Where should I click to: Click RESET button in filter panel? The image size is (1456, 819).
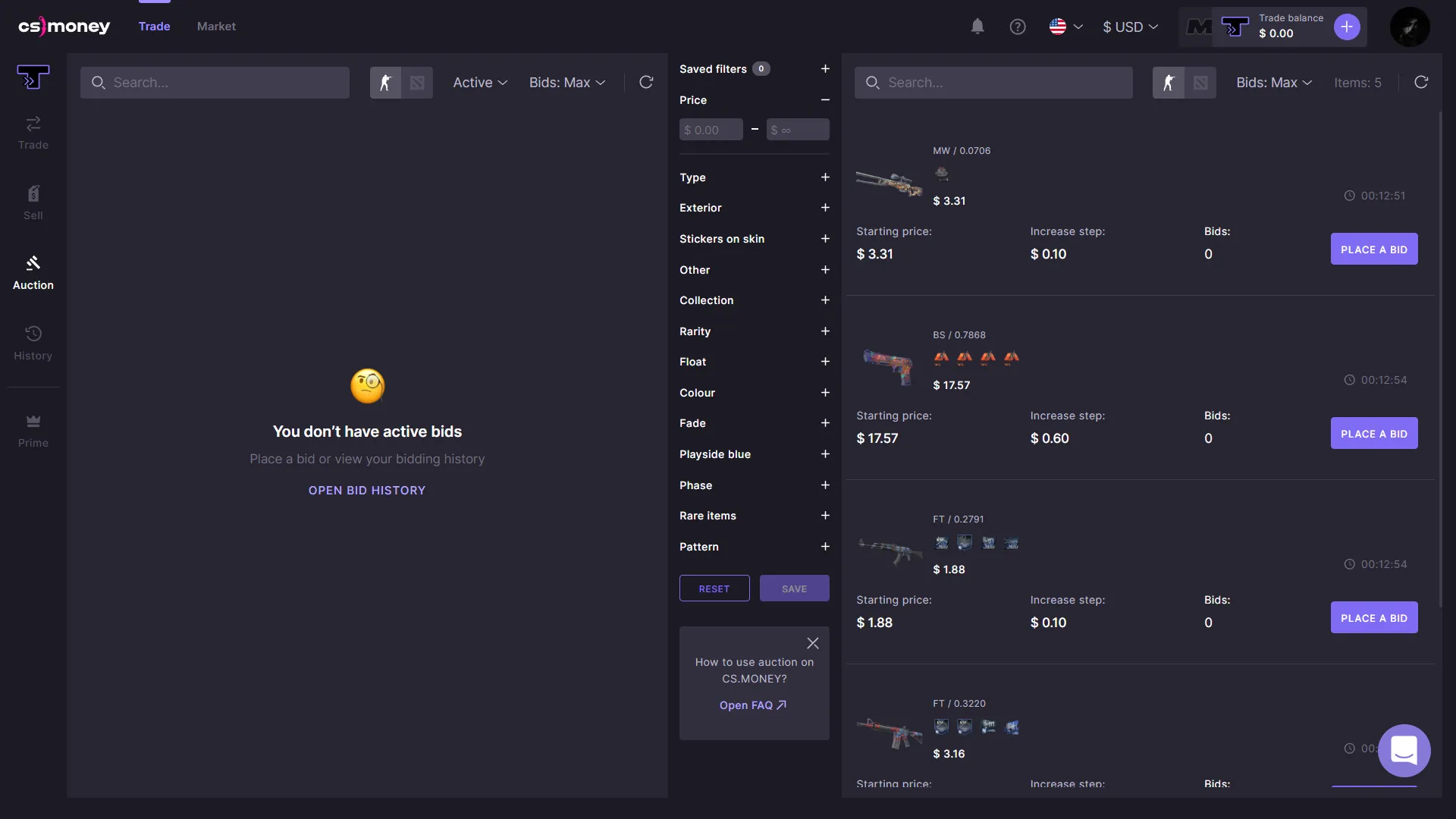click(x=714, y=587)
